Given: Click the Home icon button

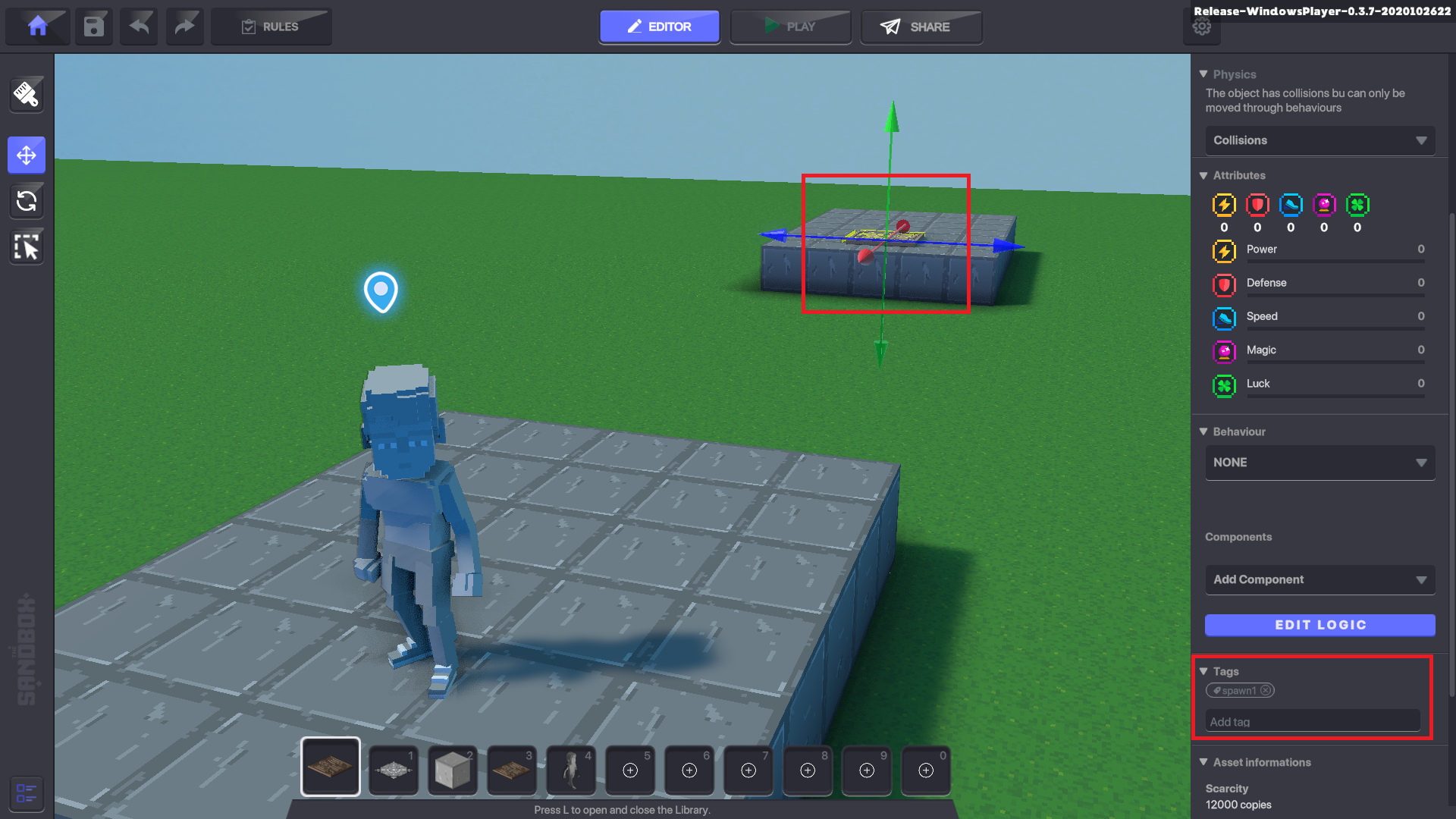Looking at the screenshot, I should click(37, 27).
